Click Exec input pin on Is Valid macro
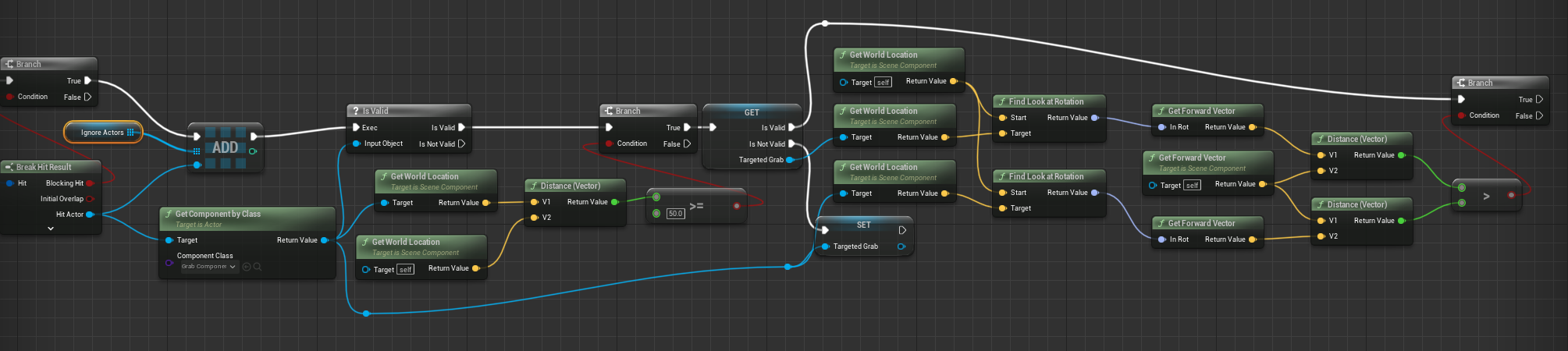The height and width of the screenshot is (351, 1568). [356, 127]
